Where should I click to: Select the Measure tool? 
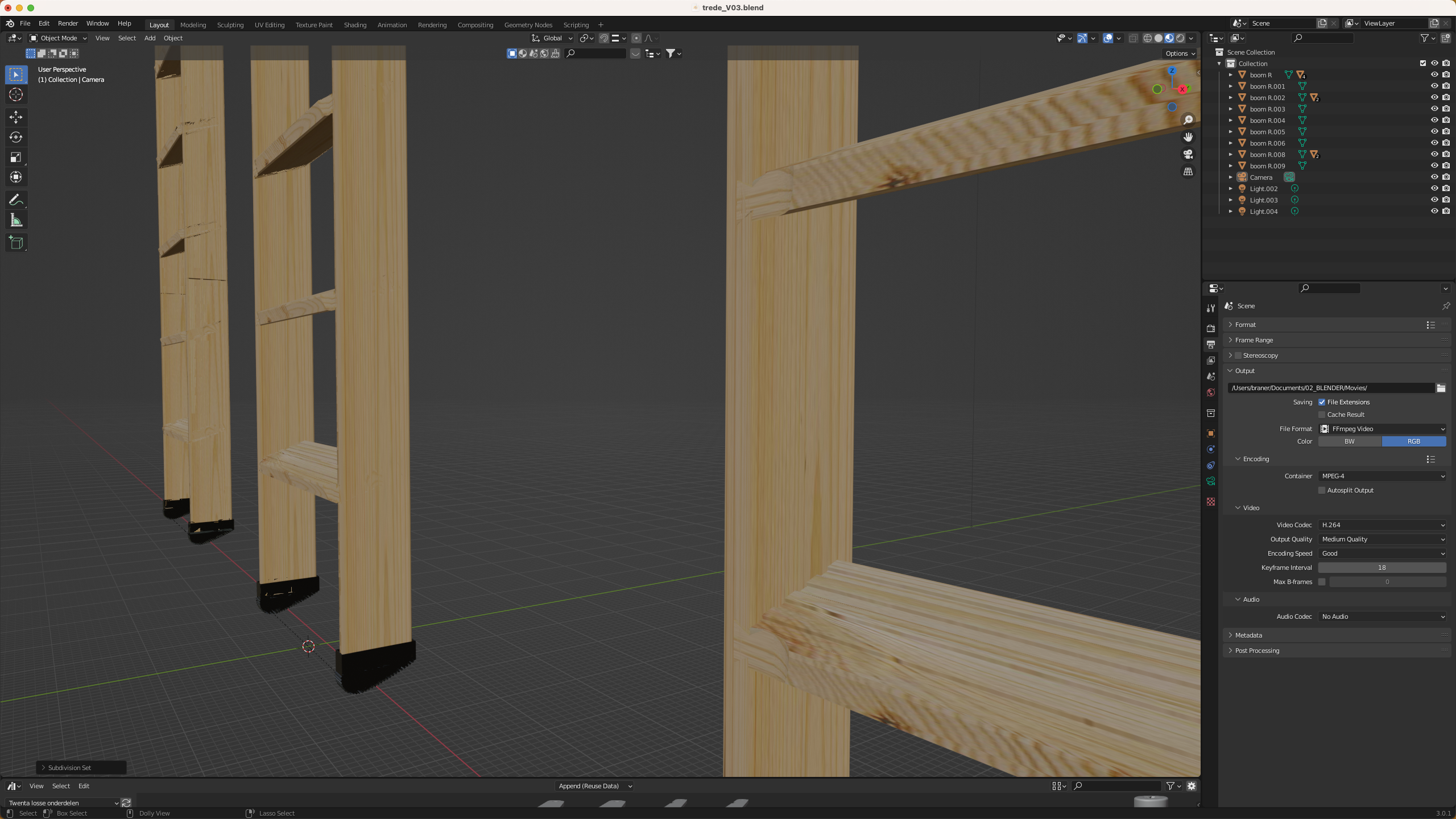tap(16, 220)
